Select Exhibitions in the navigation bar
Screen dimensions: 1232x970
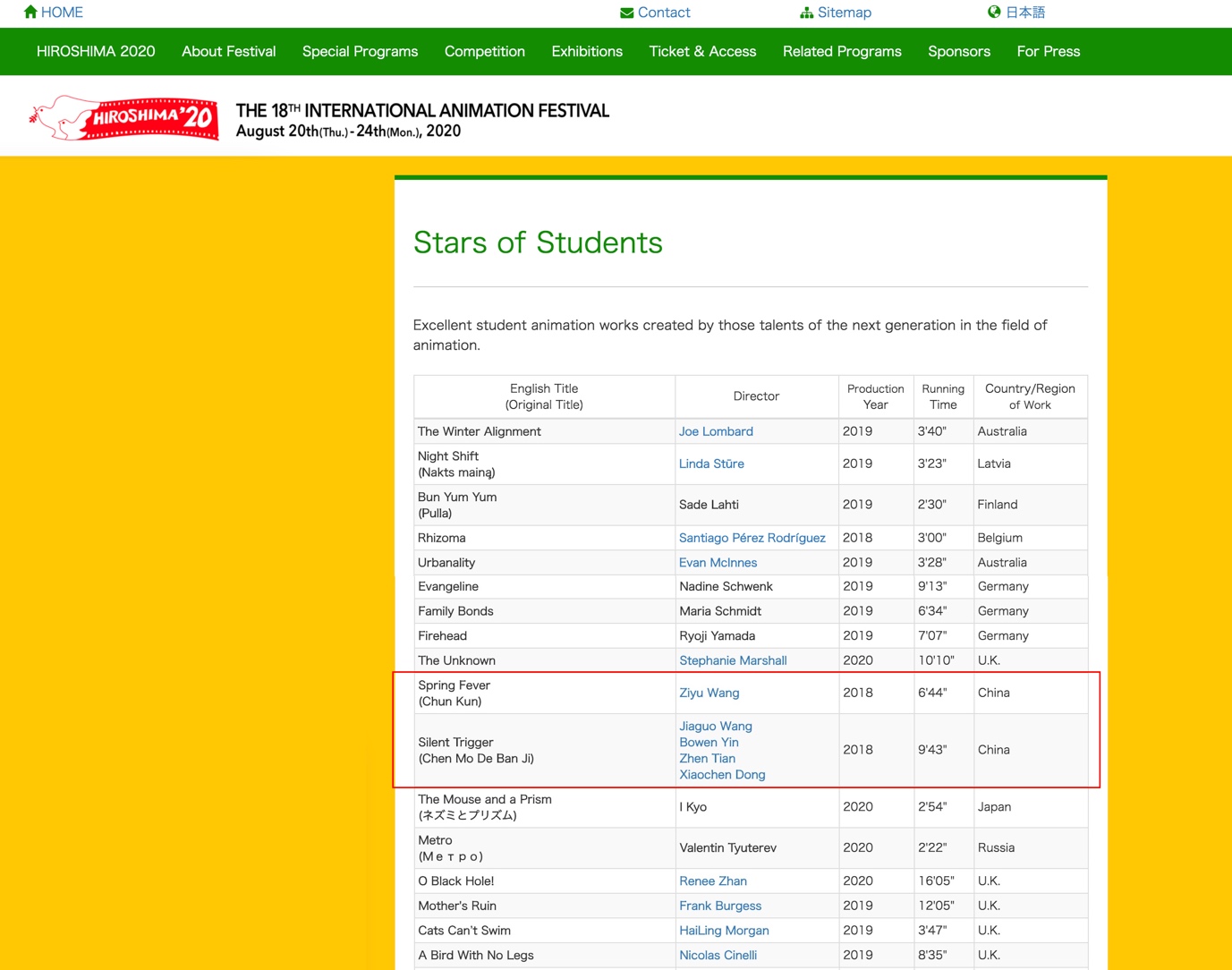tap(587, 52)
